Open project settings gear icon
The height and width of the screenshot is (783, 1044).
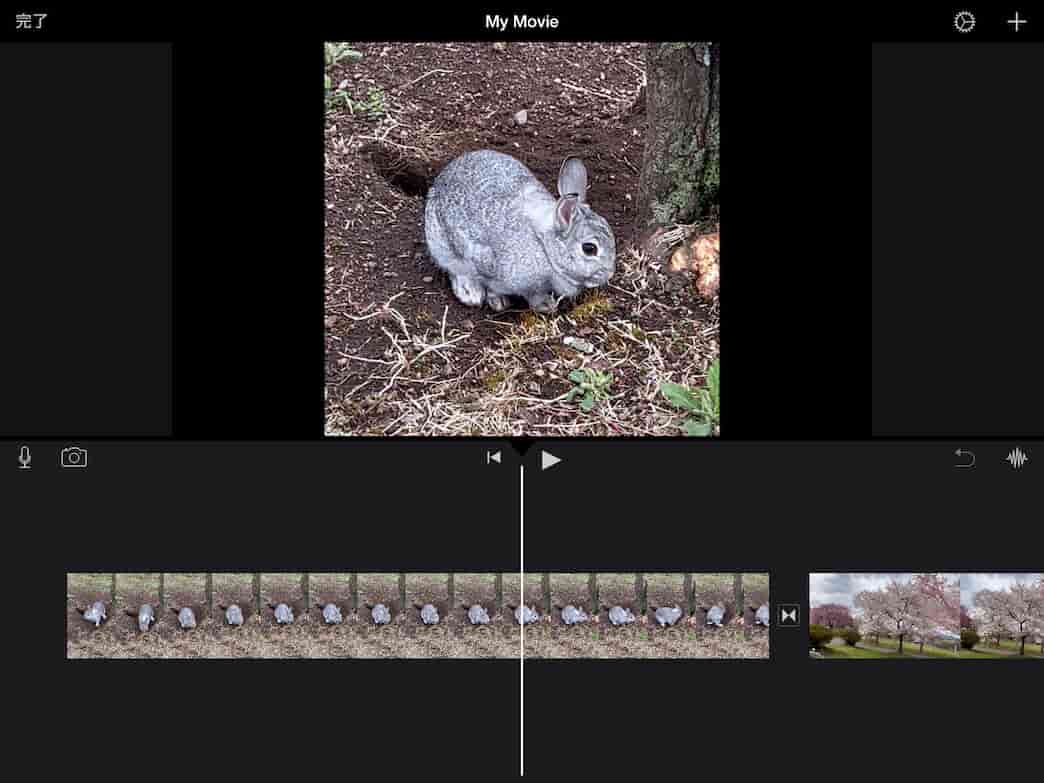click(x=964, y=22)
